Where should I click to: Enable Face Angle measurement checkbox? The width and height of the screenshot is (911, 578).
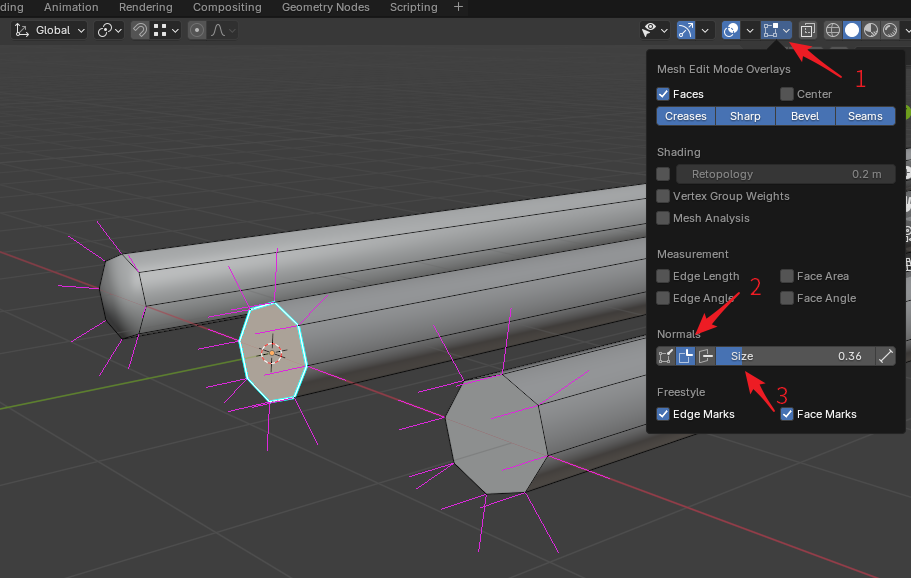[x=787, y=298]
